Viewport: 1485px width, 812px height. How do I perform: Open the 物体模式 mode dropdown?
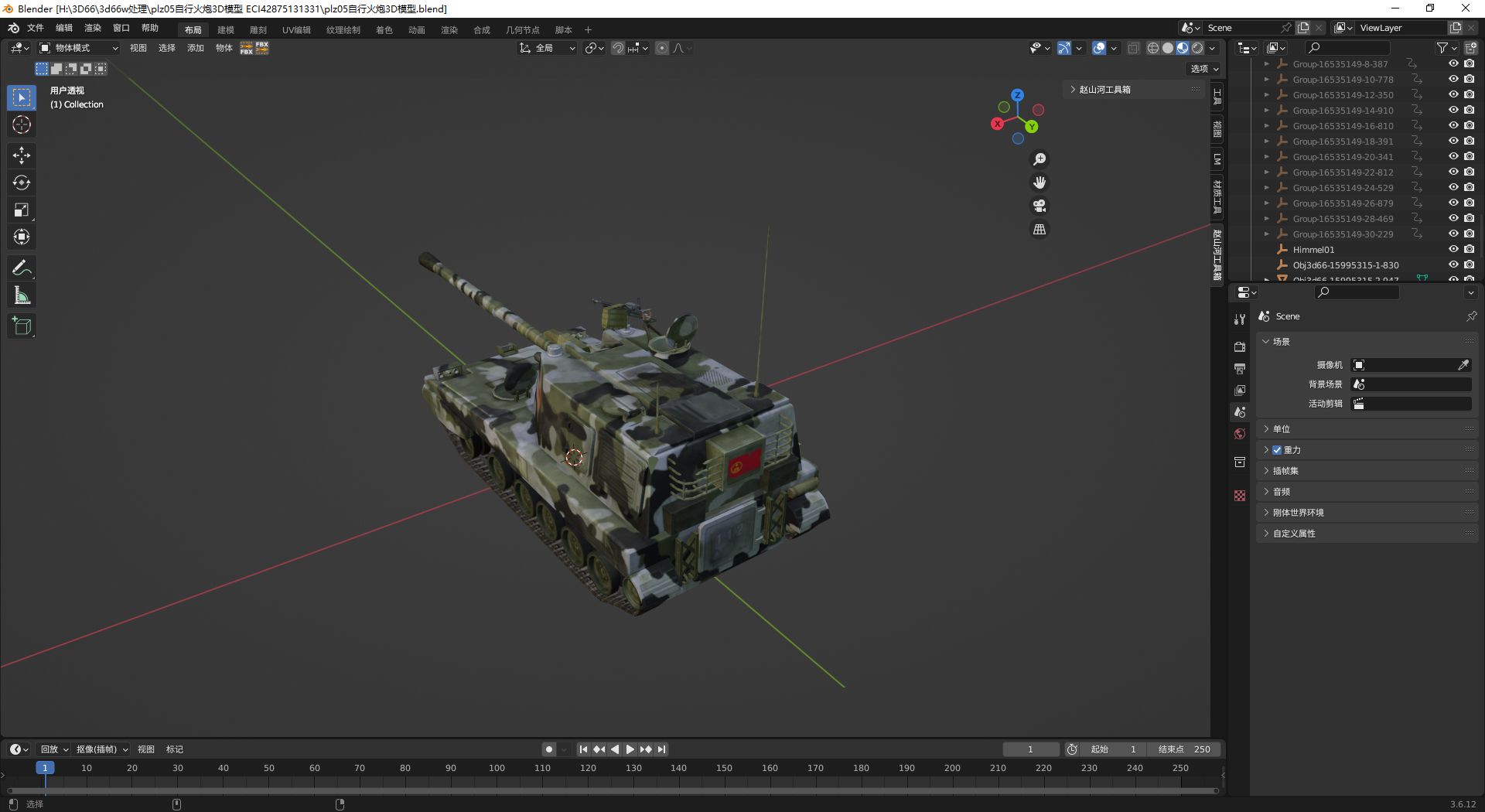point(79,48)
